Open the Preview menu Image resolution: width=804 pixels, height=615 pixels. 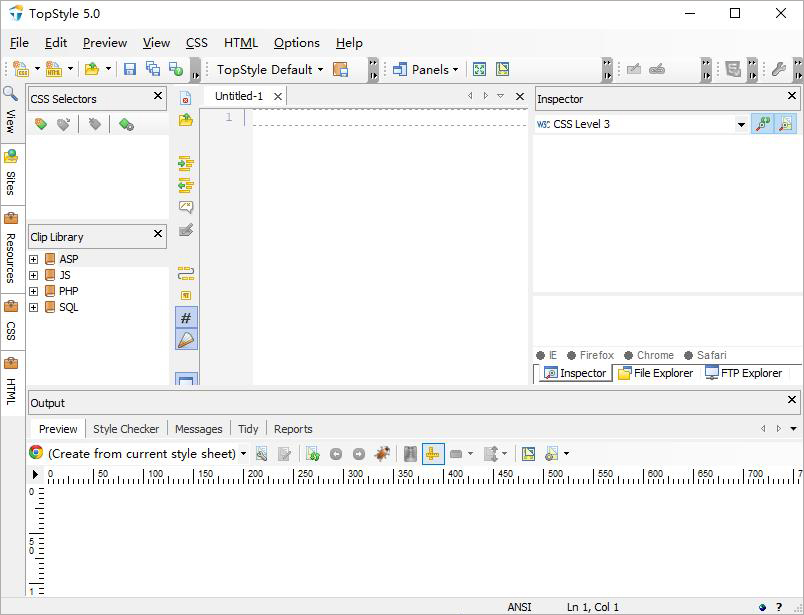[105, 43]
